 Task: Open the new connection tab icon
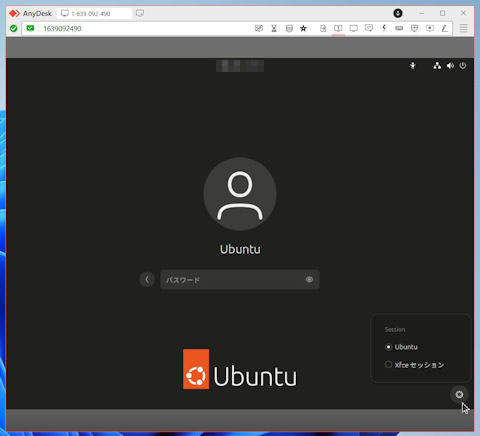pos(140,13)
